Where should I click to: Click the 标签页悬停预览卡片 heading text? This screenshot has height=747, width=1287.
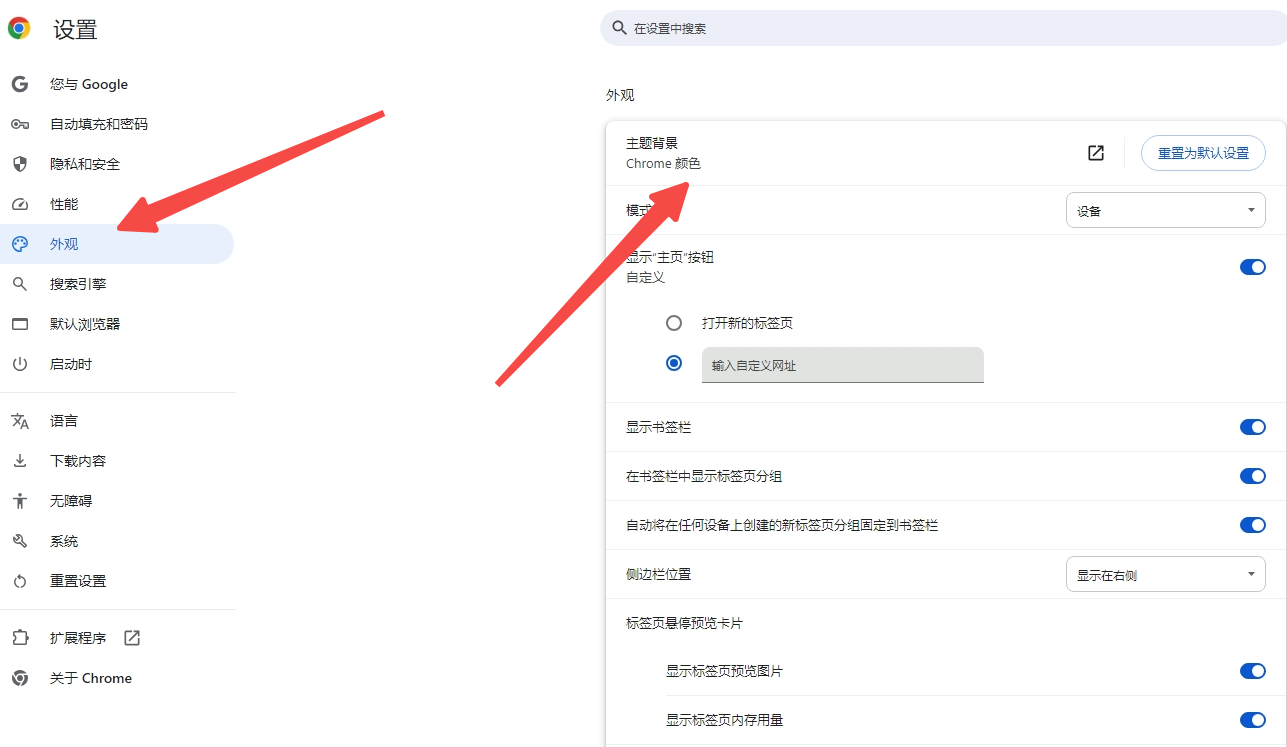[684, 623]
